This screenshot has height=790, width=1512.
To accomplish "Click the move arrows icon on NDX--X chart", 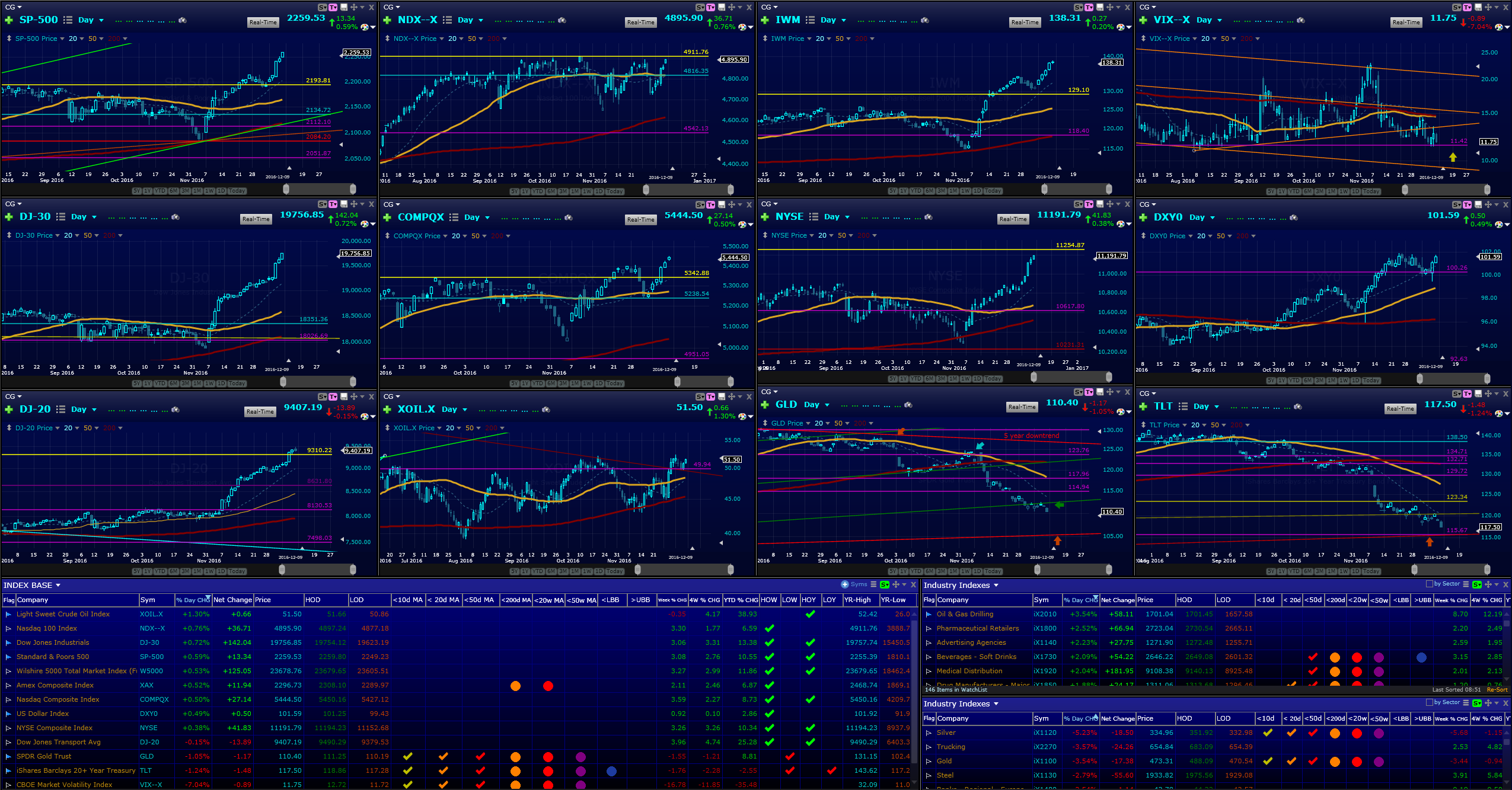I will coord(732,7).
